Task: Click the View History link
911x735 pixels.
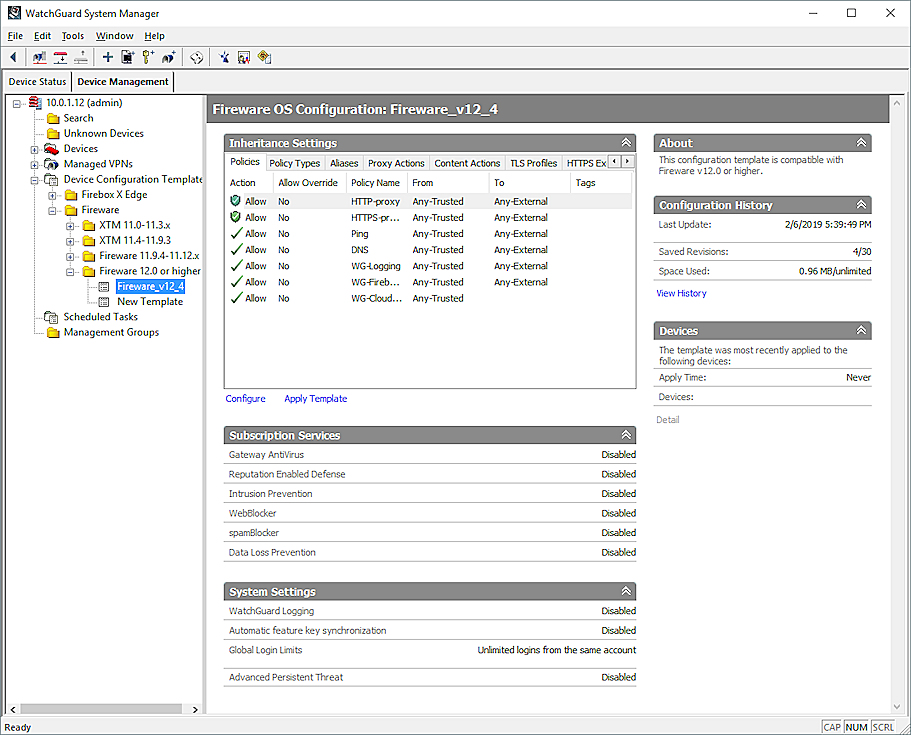Action: coord(680,293)
